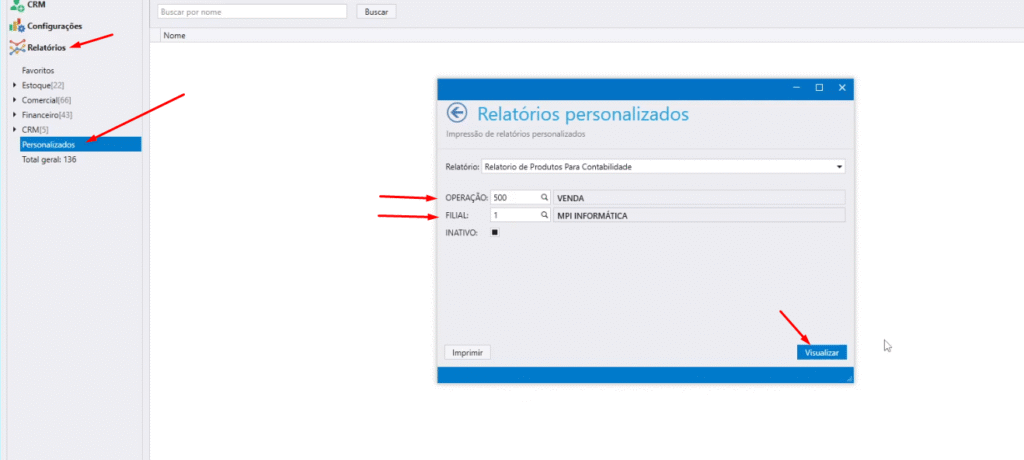Click the Relatórios graph icon
The image size is (1024, 460).
(x=16, y=47)
